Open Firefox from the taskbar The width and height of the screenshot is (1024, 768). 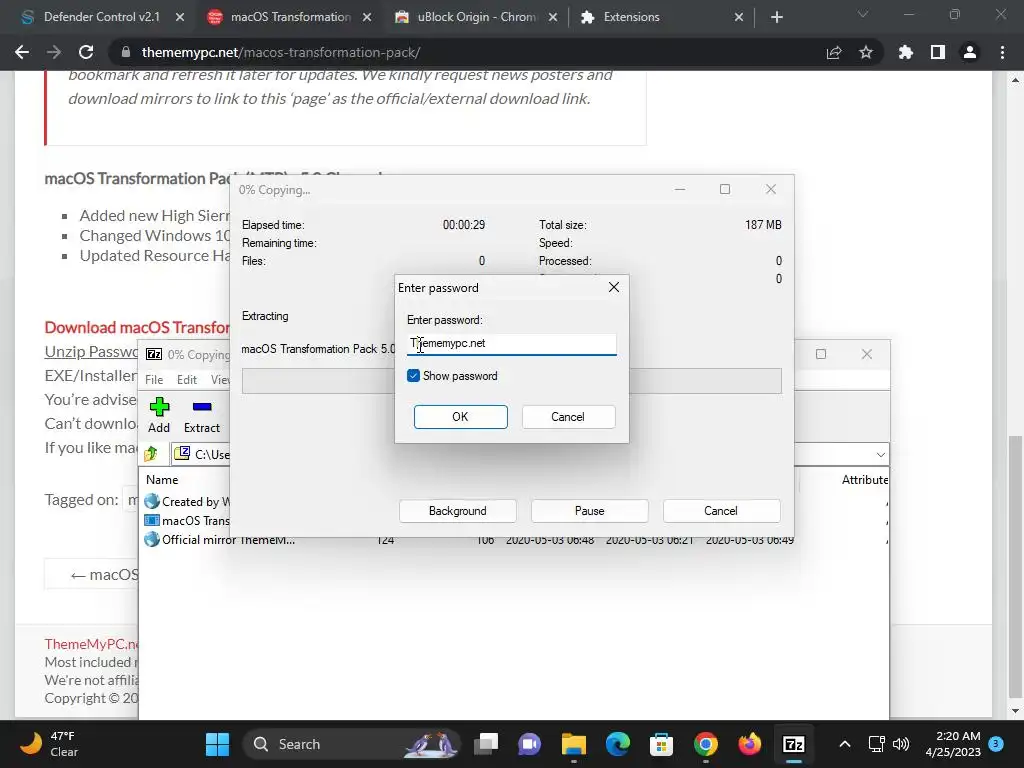749,744
